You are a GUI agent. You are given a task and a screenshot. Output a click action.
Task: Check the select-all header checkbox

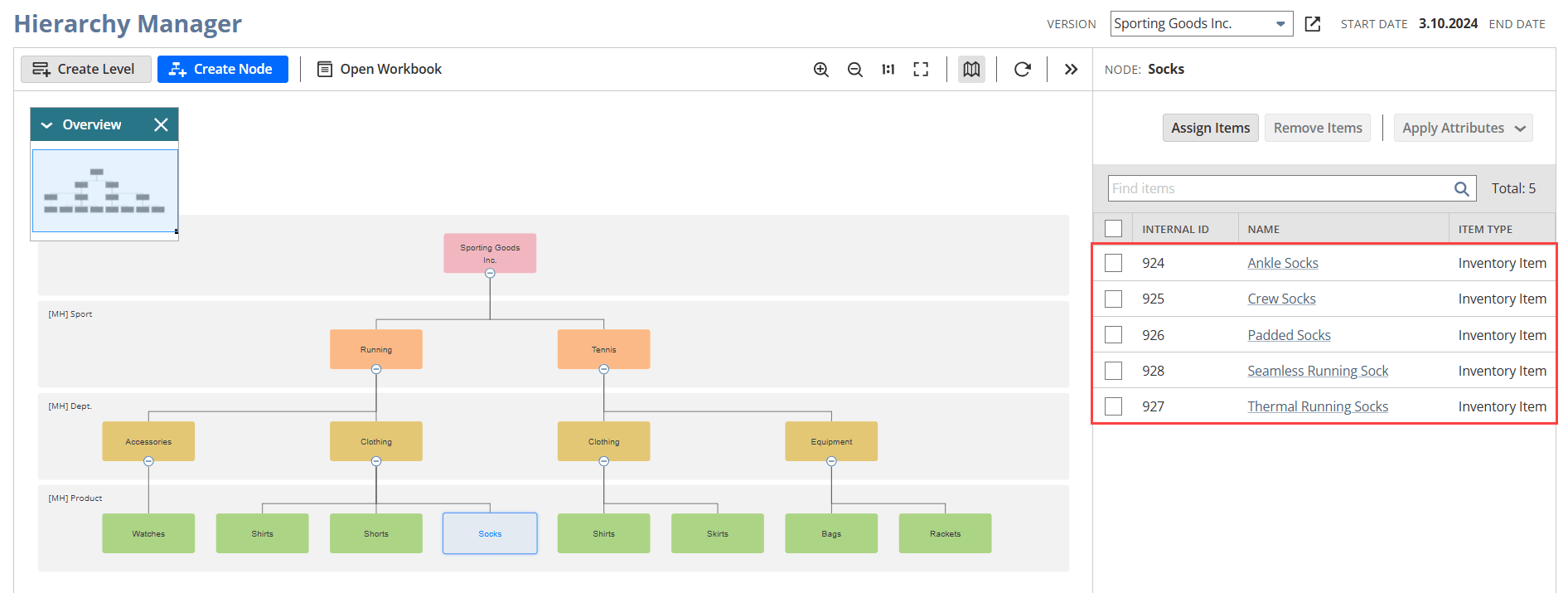(1113, 229)
